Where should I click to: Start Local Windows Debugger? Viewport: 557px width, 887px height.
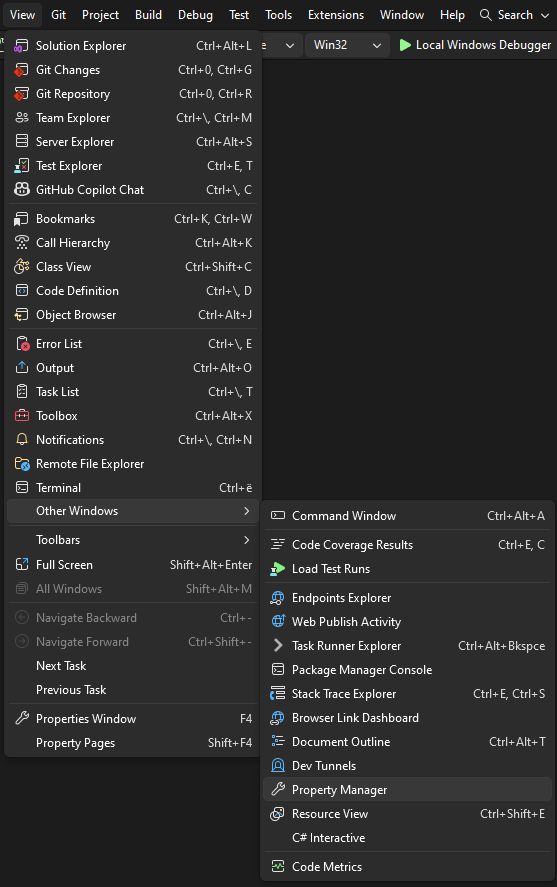[475, 45]
